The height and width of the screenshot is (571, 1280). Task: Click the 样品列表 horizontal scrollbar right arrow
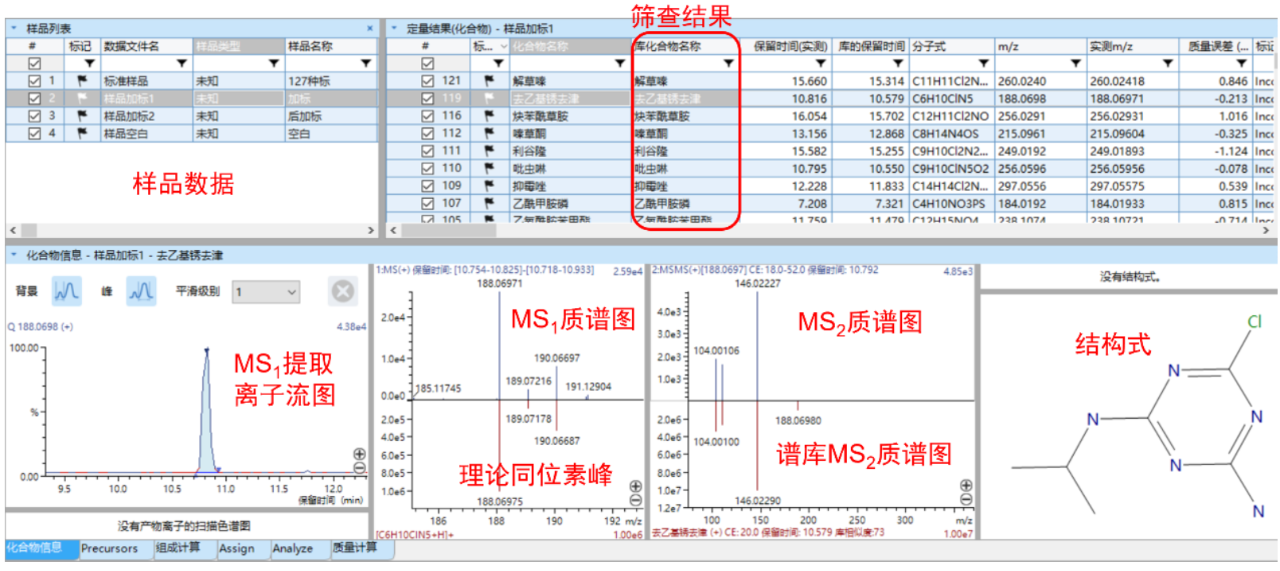[x=369, y=229]
